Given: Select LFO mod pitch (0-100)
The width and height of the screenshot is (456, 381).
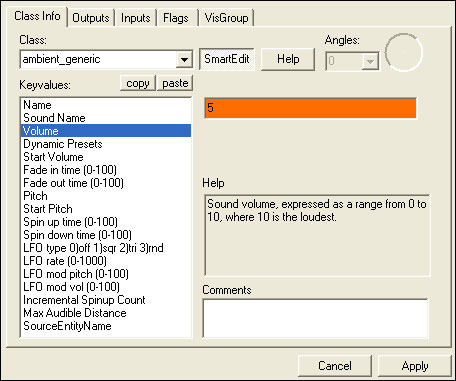Looking at the screenshot, I should [106, 274].
